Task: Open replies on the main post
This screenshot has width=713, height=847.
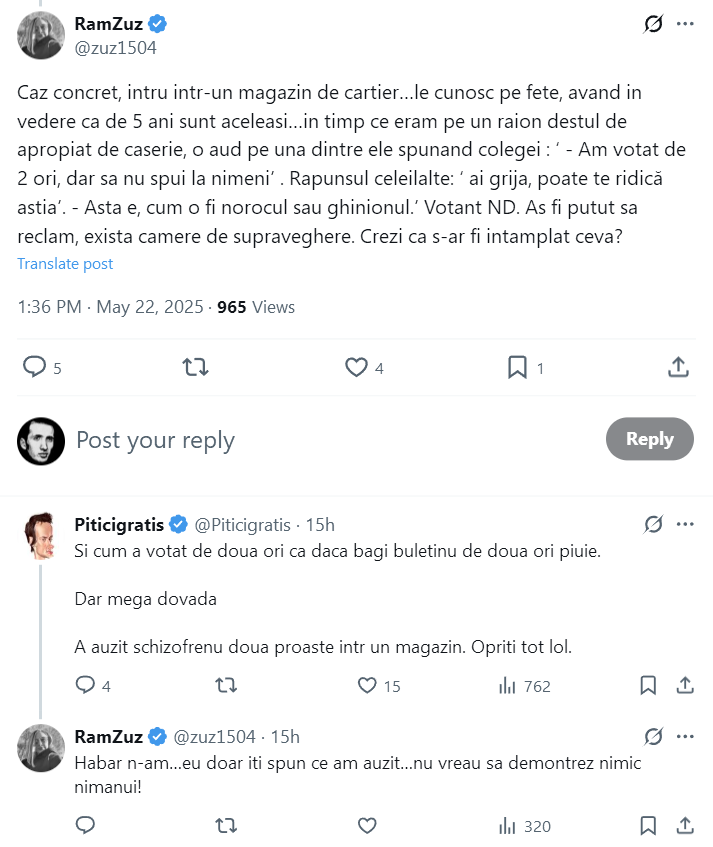Action: [35, 368]
